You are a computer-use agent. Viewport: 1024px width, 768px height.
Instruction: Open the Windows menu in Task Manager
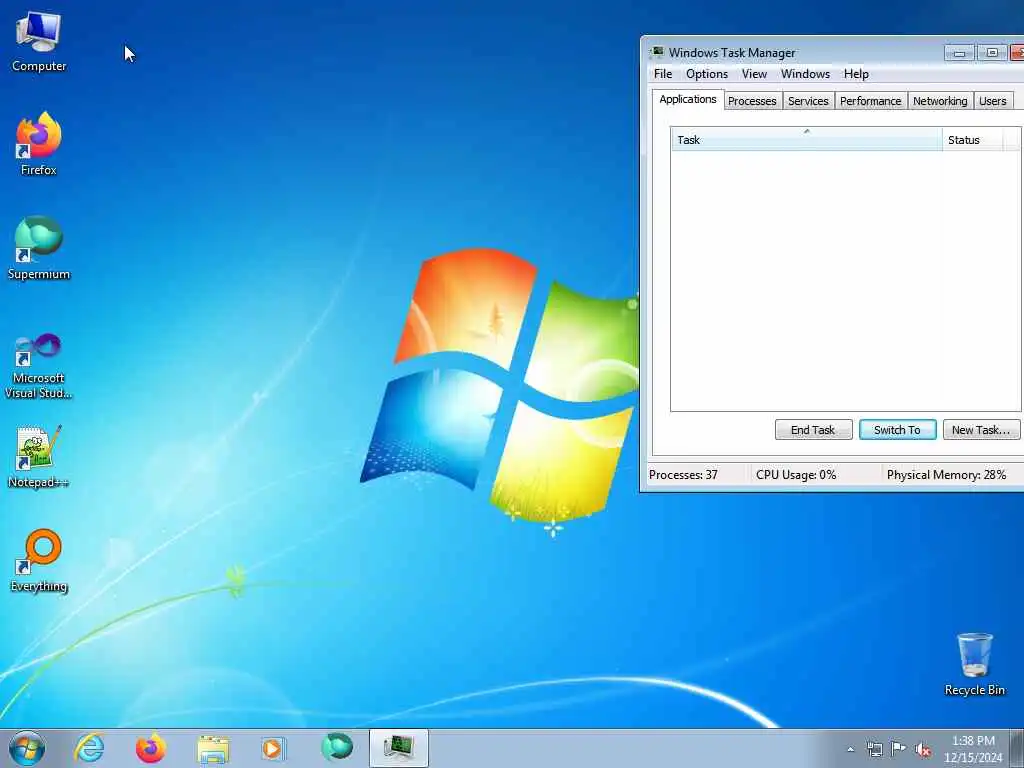(805, 74)
